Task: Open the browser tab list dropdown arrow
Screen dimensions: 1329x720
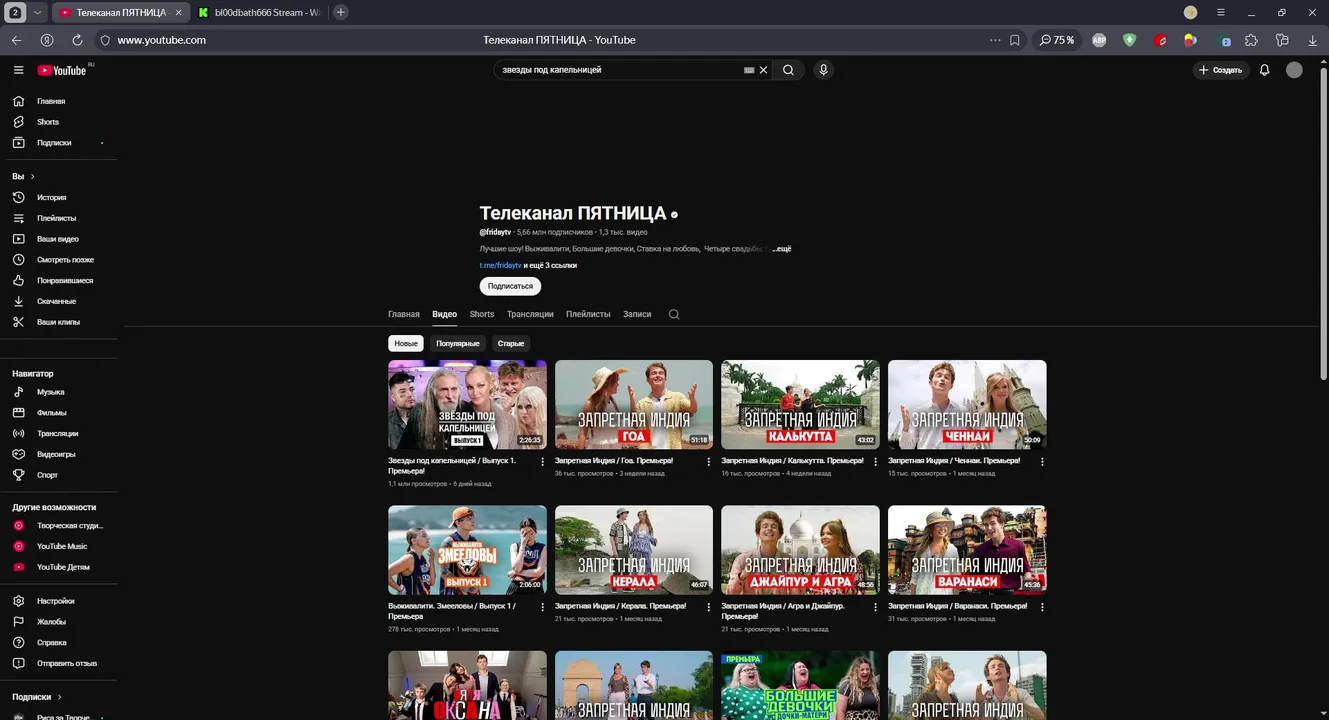Action: pyautogui.click(x=38, y=12)
